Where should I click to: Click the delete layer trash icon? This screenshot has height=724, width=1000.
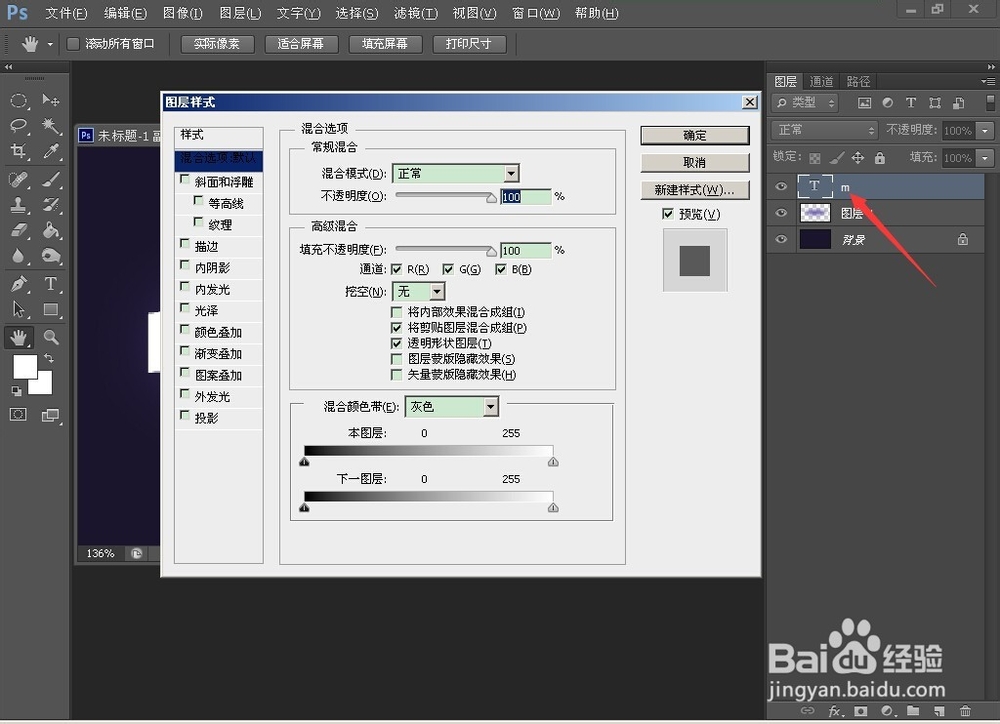click(x=966, y=711)
